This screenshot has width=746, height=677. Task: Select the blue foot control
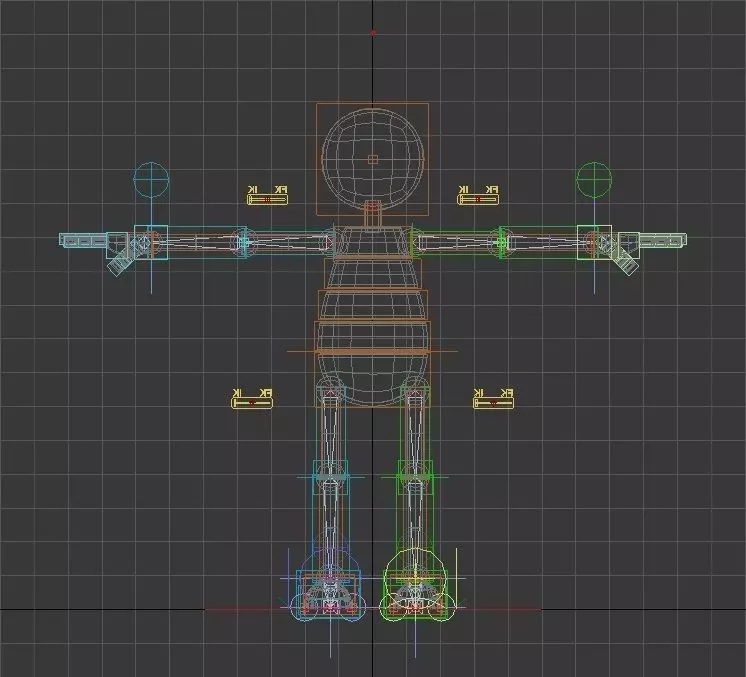point(330,595)
